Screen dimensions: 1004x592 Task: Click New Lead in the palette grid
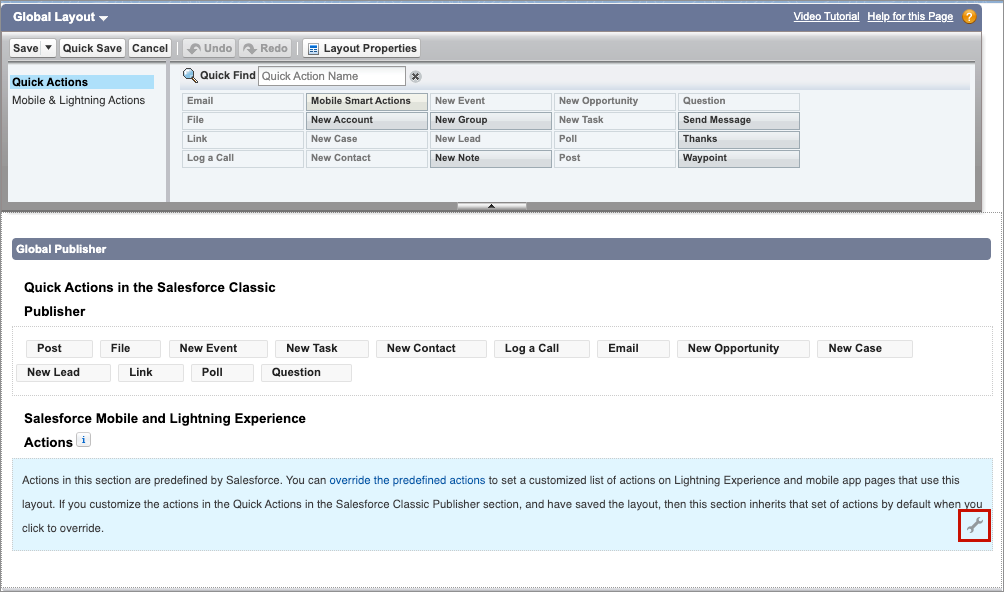[x=490, y=139]
